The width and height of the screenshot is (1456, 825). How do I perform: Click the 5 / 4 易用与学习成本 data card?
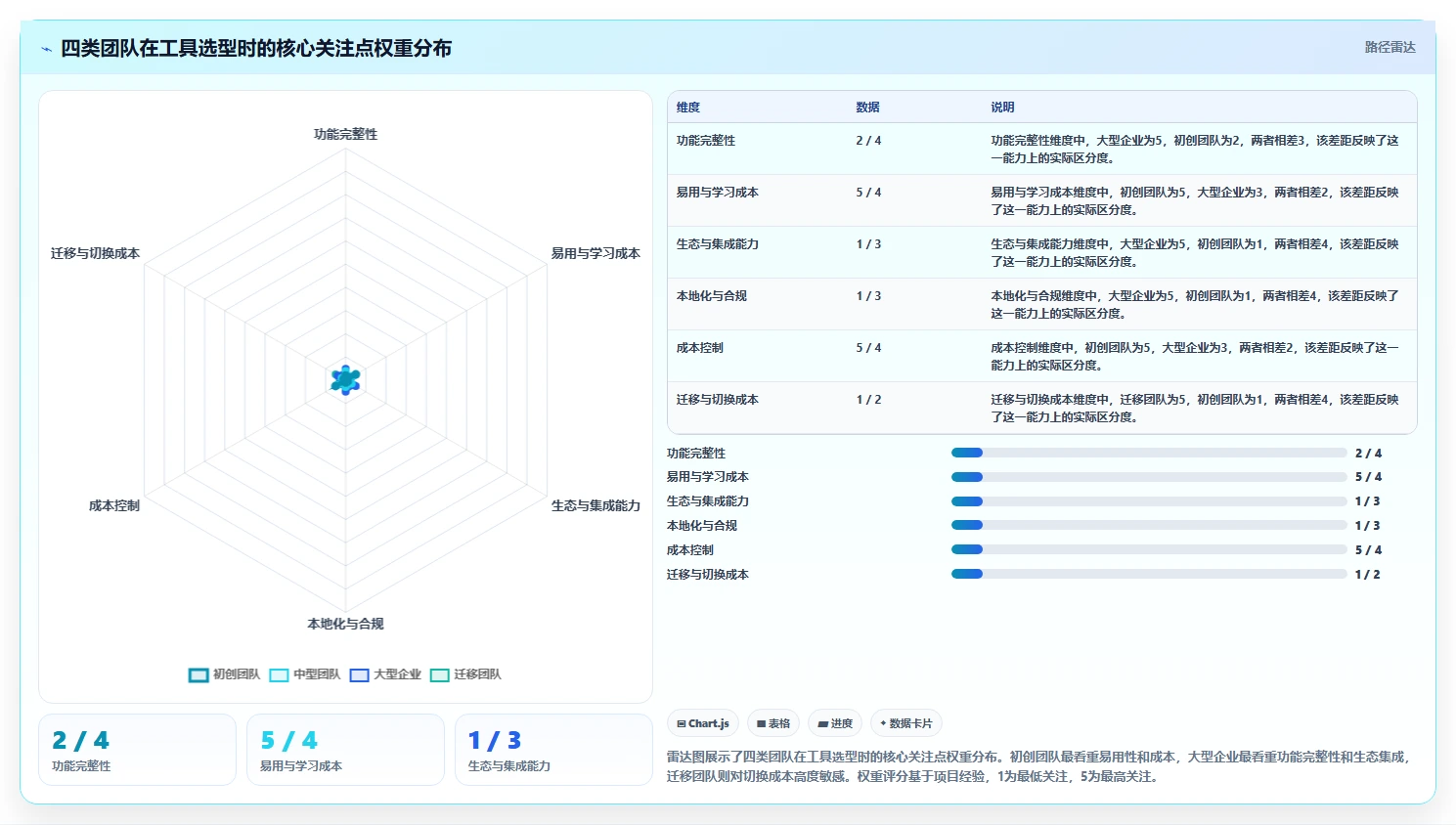click(x=345, y=750)
